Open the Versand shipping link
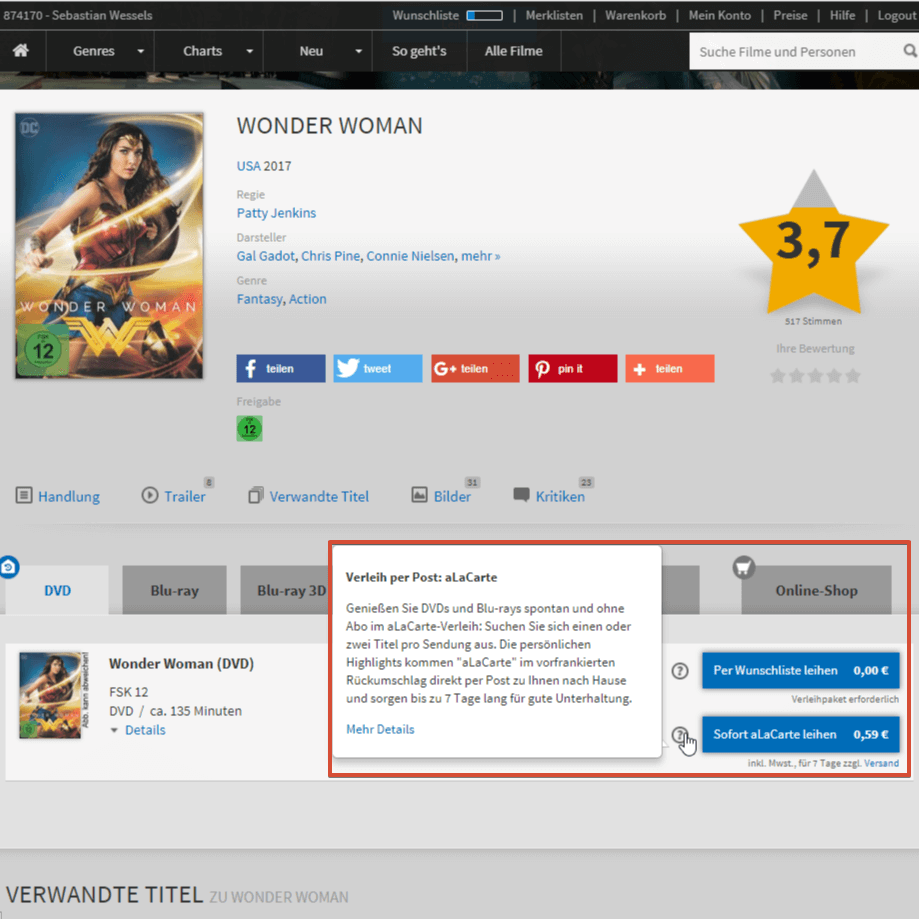The width and height of the screenshot is (919, 919). [x=881, y=763]
